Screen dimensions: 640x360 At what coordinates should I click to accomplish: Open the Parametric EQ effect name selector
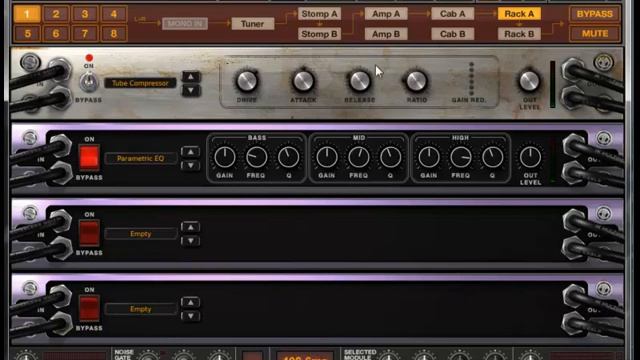click(140, 158)
